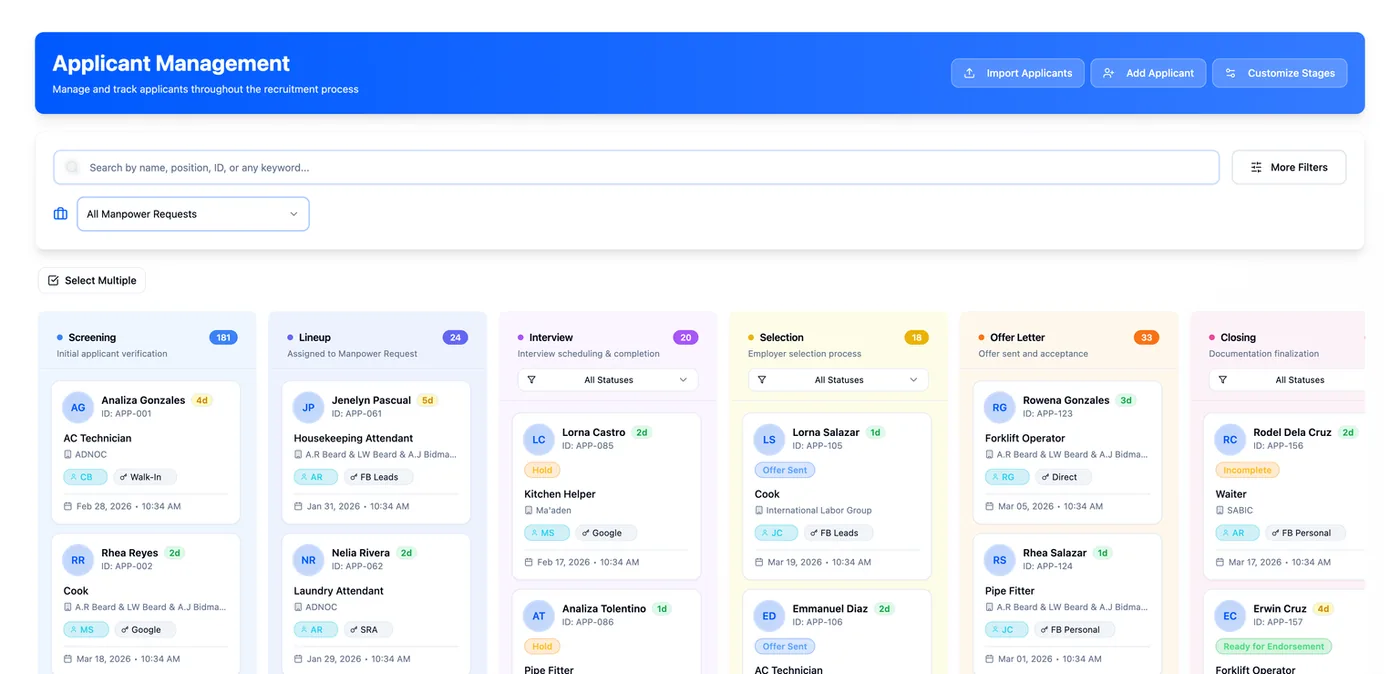The height and width of the screenshot is (674, 1400).
Task: Click the RC avatar for Rodel Dela Cruz
Action: pyautogui.click(x=1230, y=439)
